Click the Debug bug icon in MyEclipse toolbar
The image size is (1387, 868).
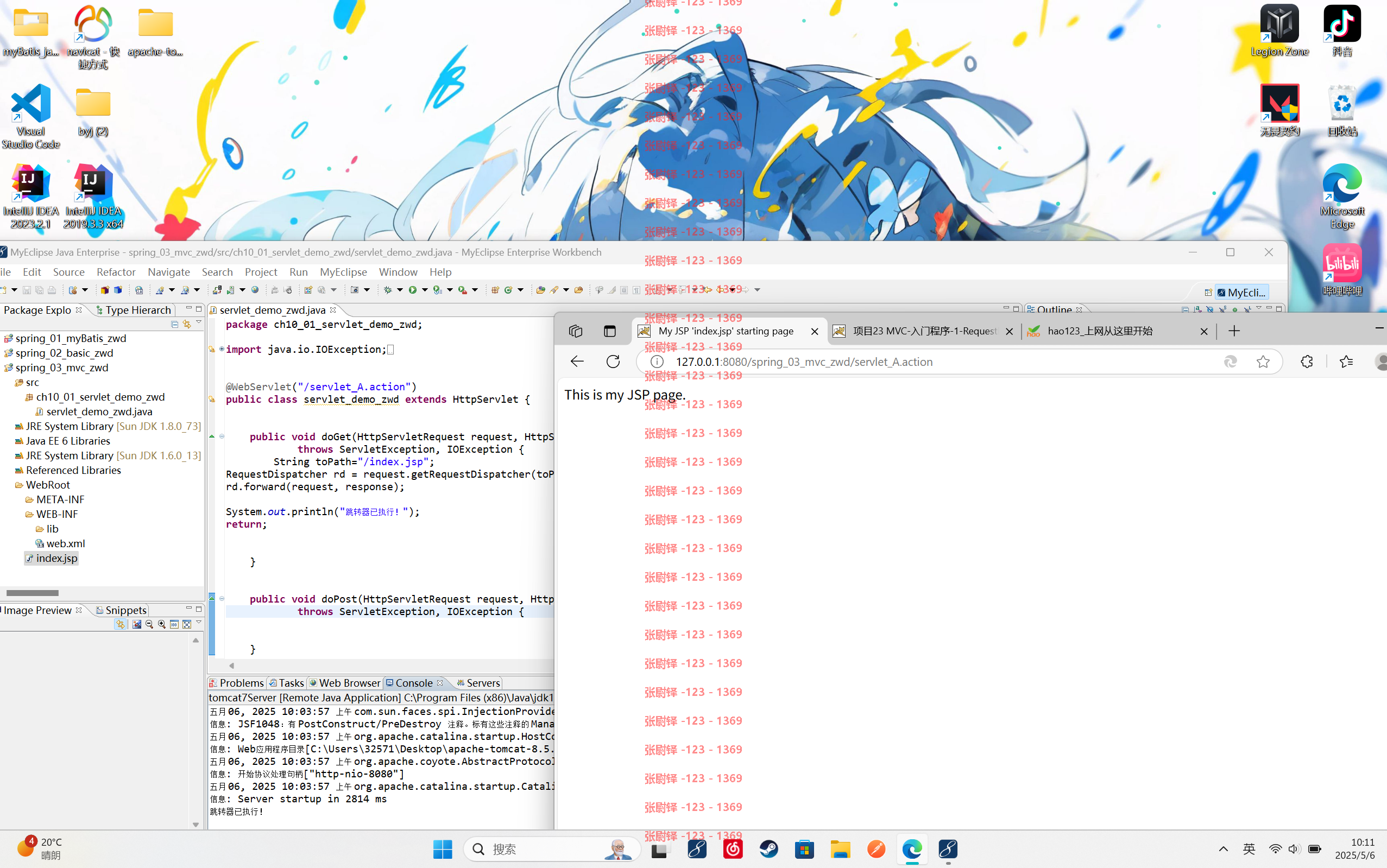(388, 290)
